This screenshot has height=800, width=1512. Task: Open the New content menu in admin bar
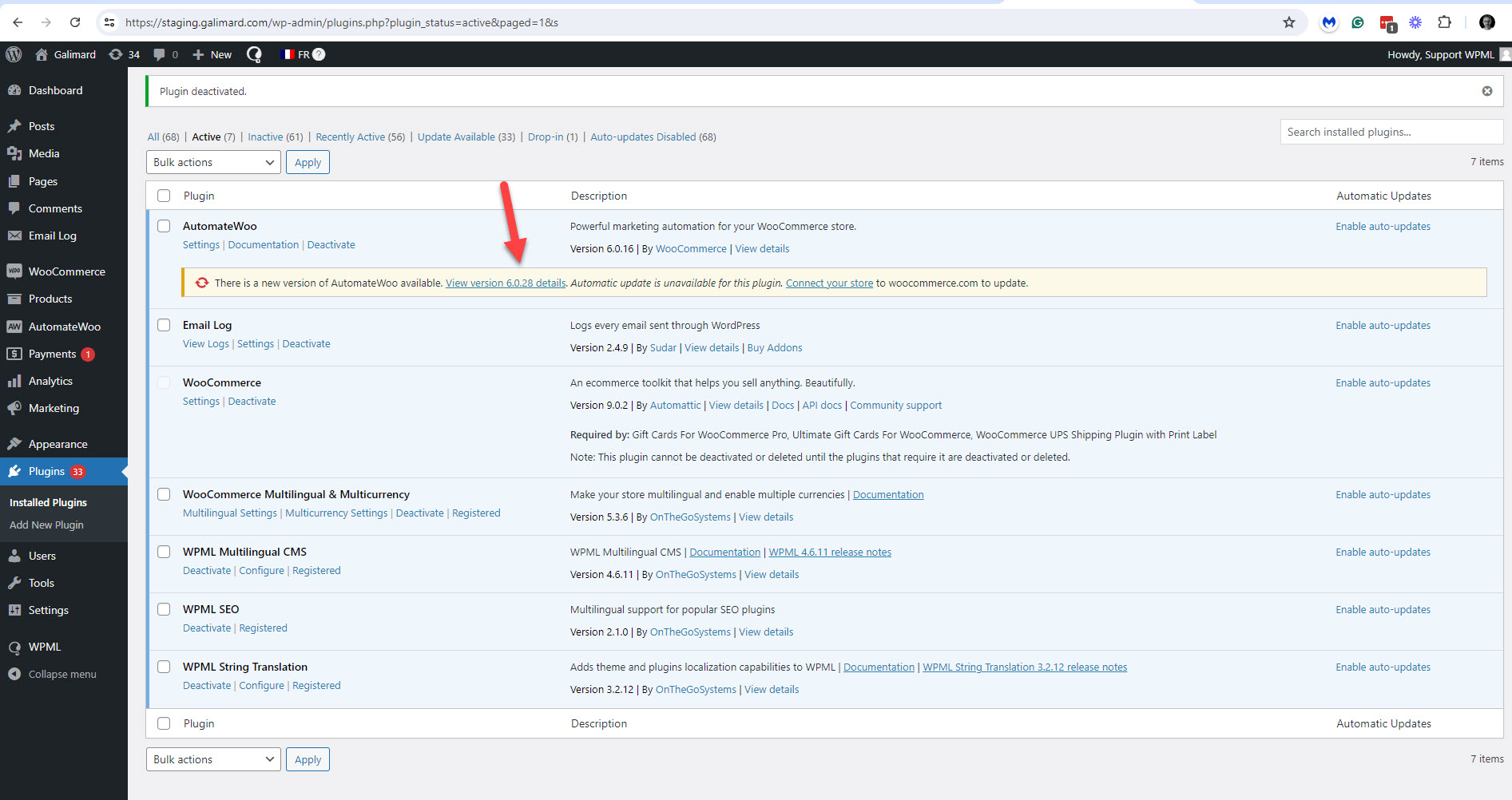coord(212,54)
